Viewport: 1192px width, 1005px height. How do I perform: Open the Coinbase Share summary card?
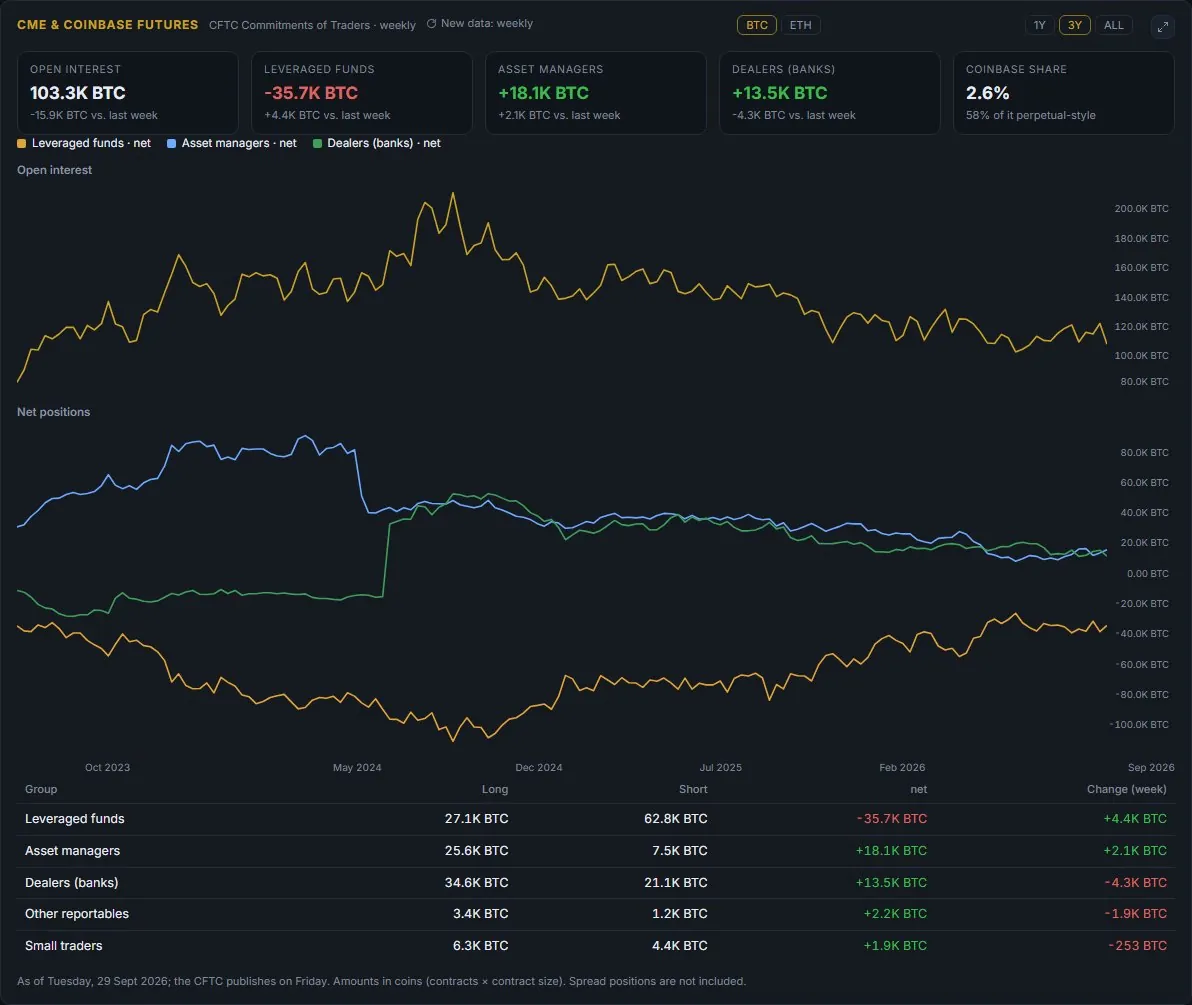pos(1064,93)
